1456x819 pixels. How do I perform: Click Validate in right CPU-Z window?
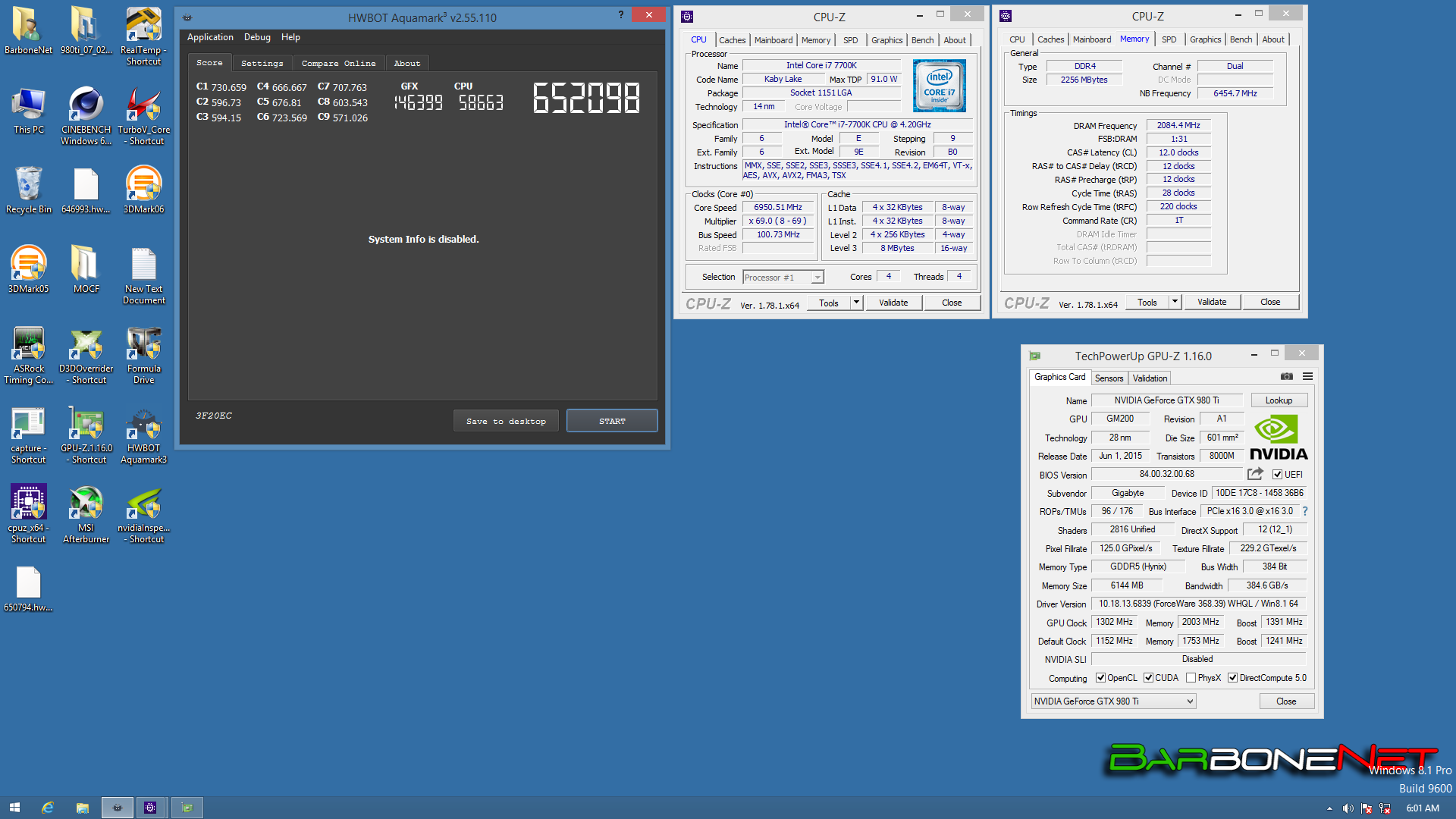click(1212, 302)
